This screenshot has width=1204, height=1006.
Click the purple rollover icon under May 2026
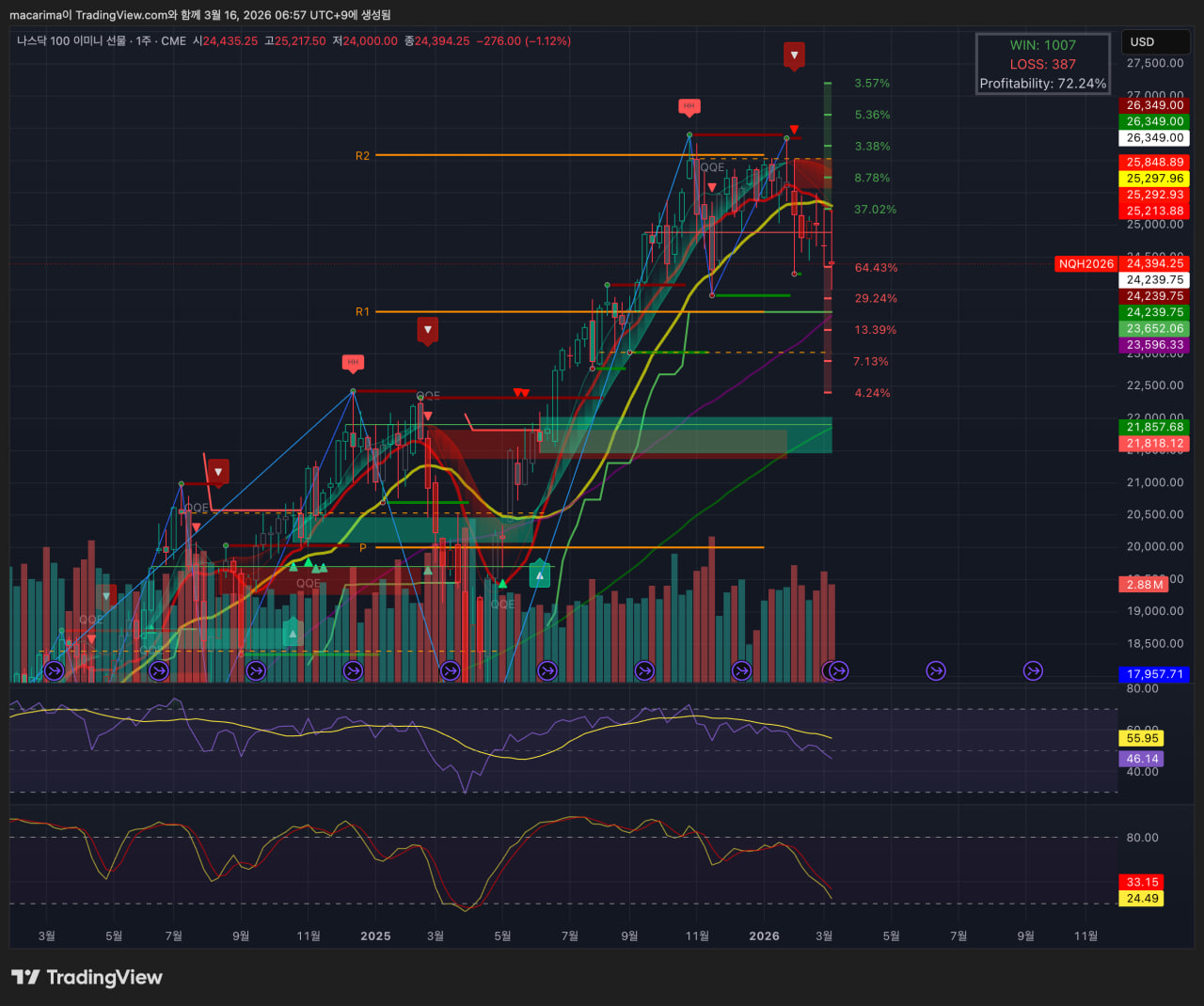point(935,670)
